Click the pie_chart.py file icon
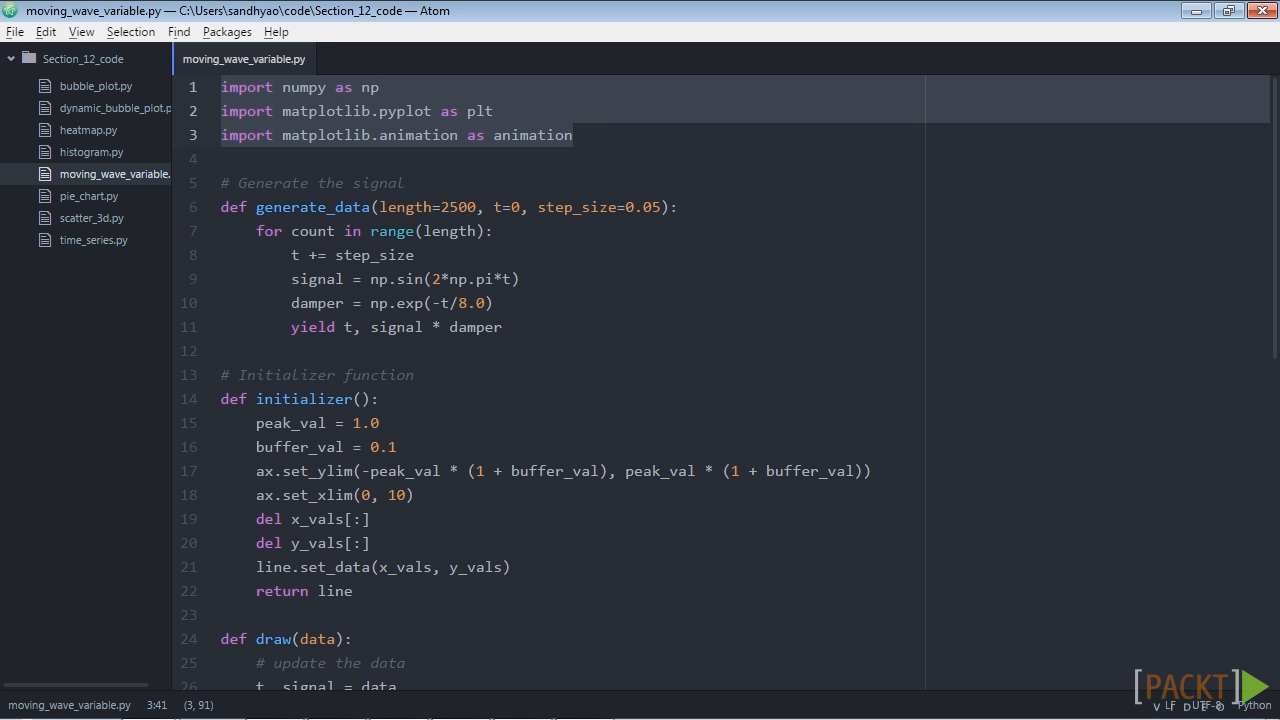The width and height of the screenshot is (1280, 720). coord(45,196)
